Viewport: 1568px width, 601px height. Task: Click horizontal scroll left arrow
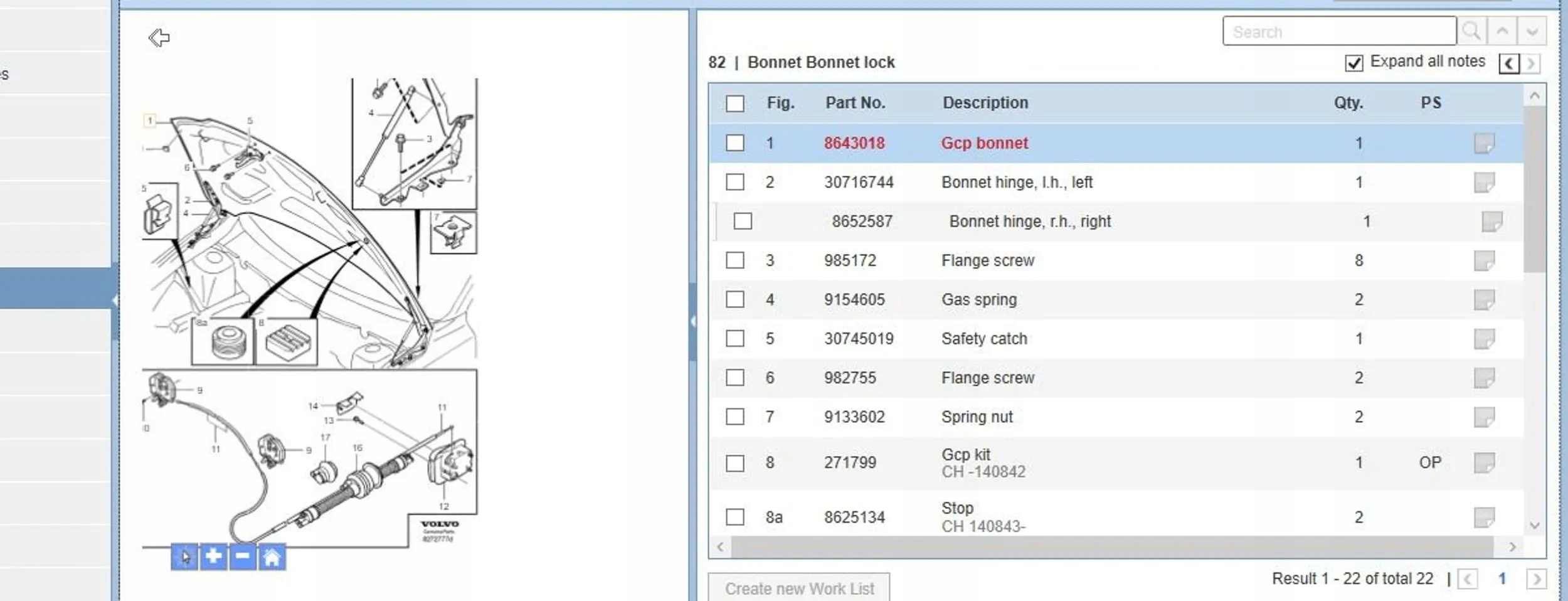coord(721,546)
